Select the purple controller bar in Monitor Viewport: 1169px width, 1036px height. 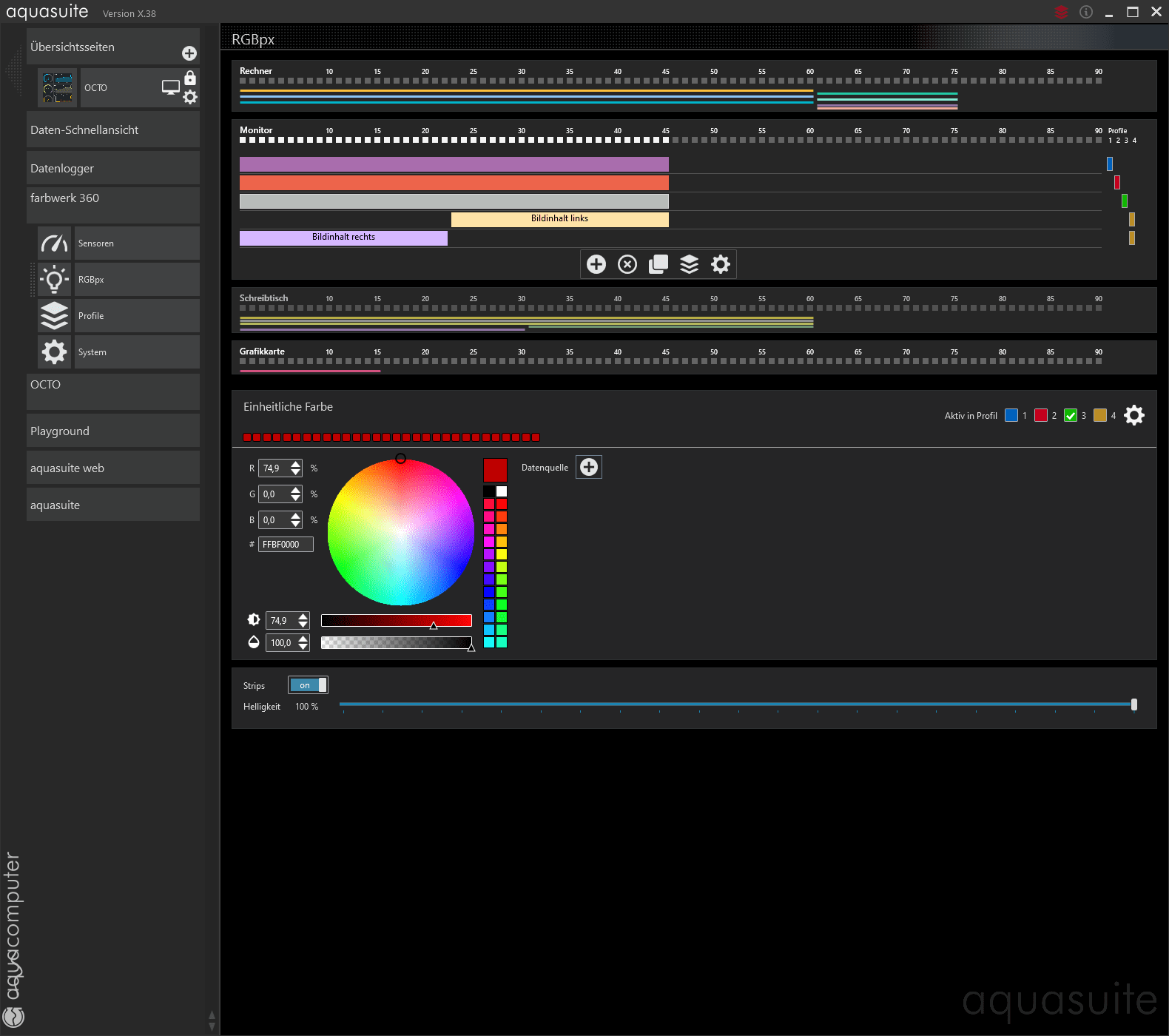(x=454, y=164)
